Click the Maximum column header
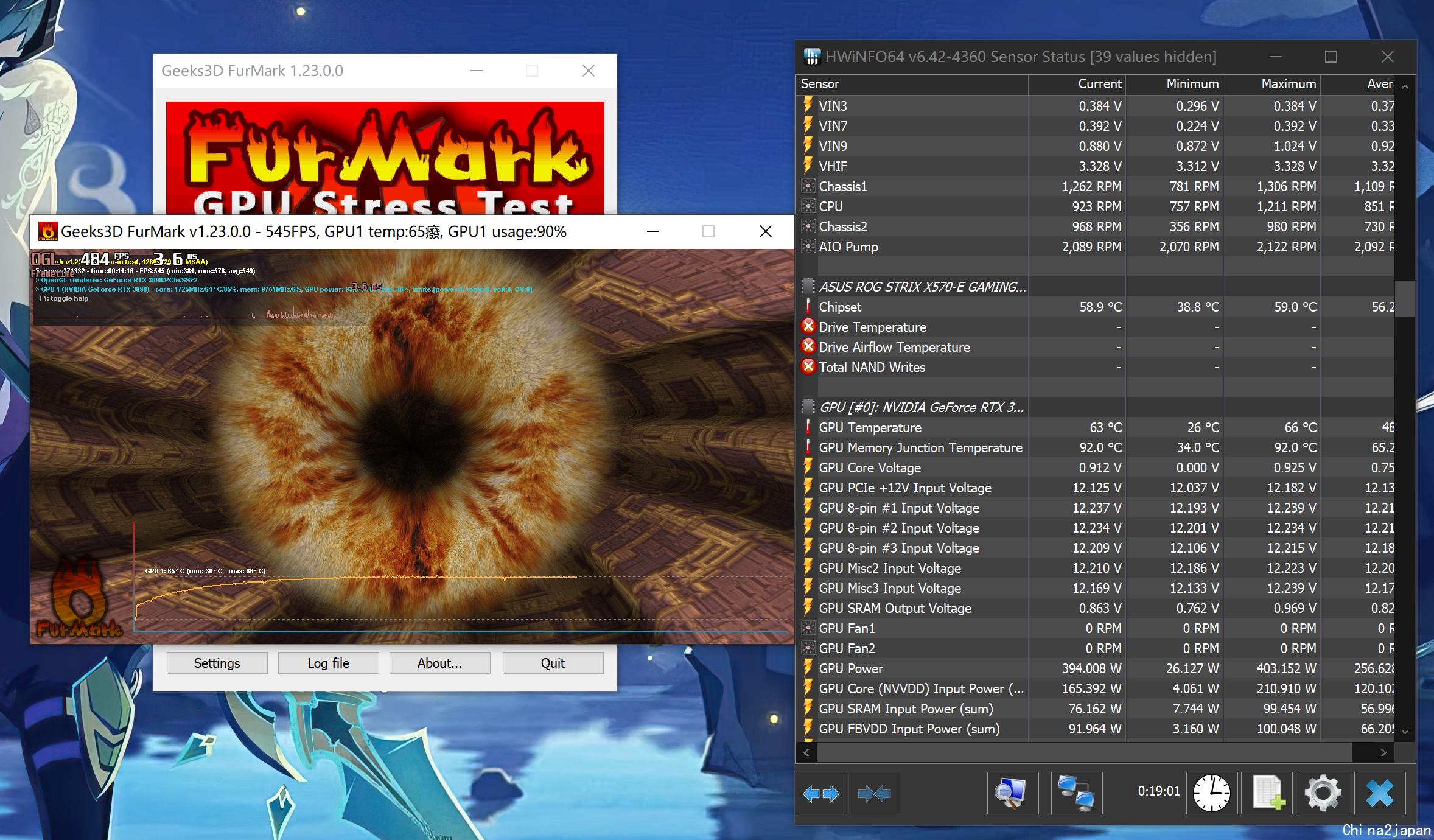The image size is (1434, 840). click(1271, 84)
